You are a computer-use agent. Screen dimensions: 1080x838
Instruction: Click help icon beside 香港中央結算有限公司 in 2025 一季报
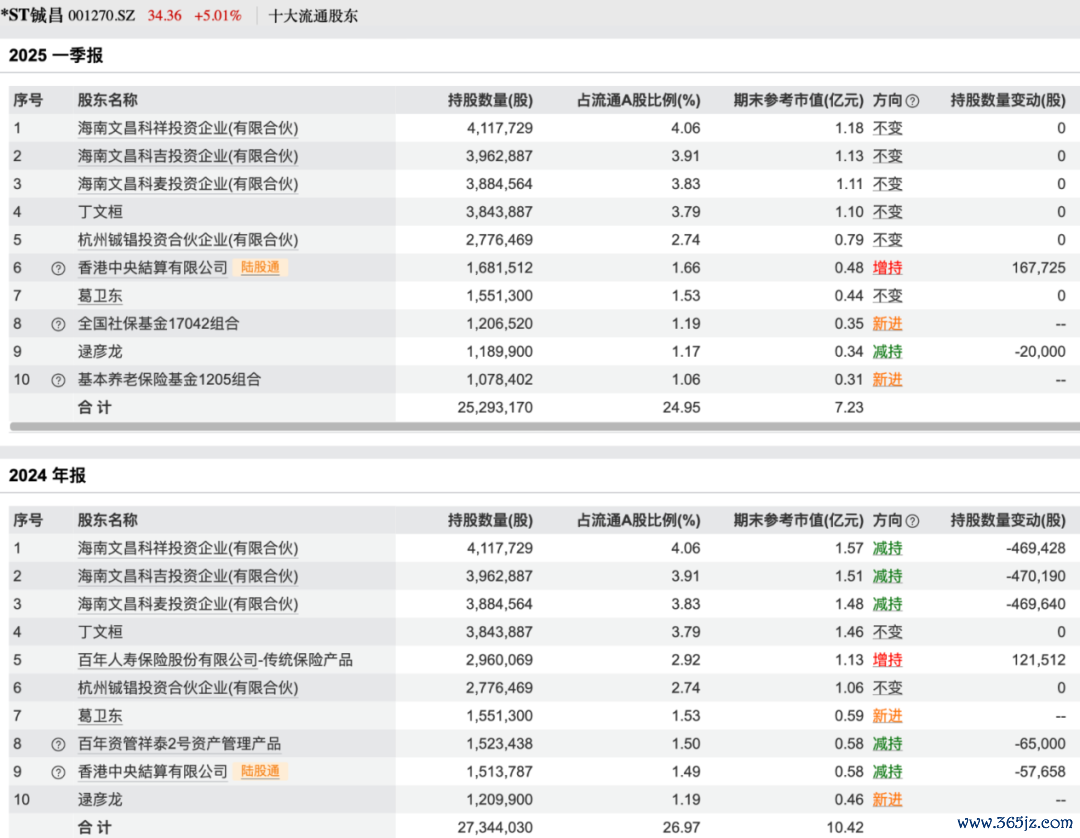coord(58,268)
